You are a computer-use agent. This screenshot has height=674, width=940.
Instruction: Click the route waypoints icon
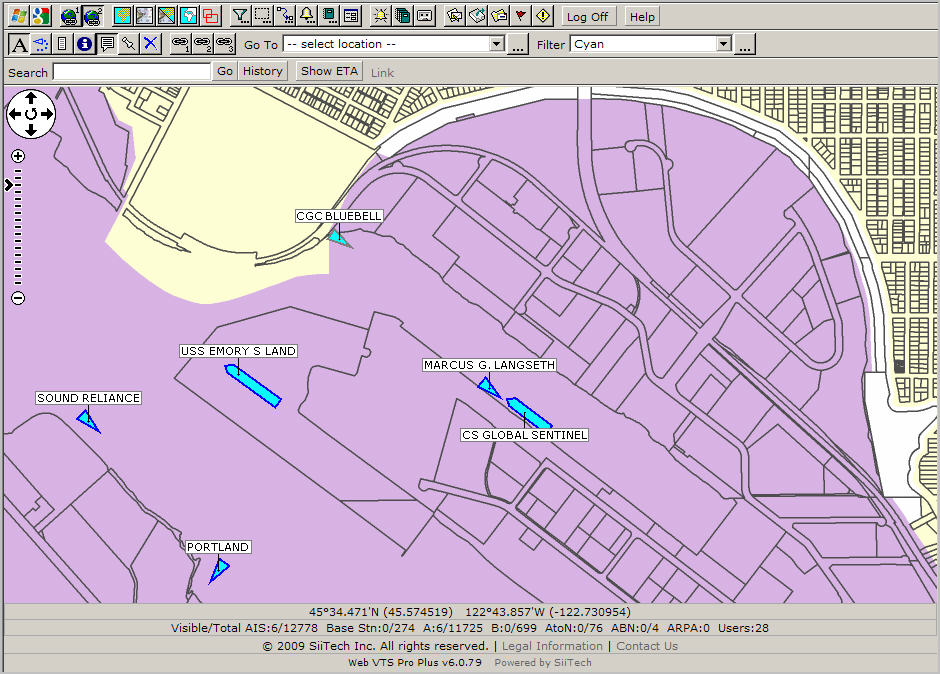pyautogui.click(x=285, y=16)
